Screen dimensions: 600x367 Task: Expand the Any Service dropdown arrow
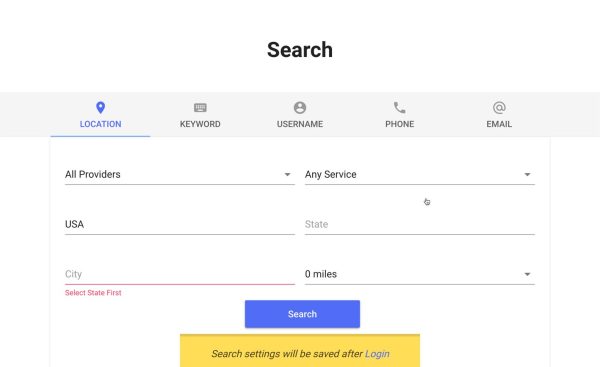pyautogui.click(x=527, y=175)
